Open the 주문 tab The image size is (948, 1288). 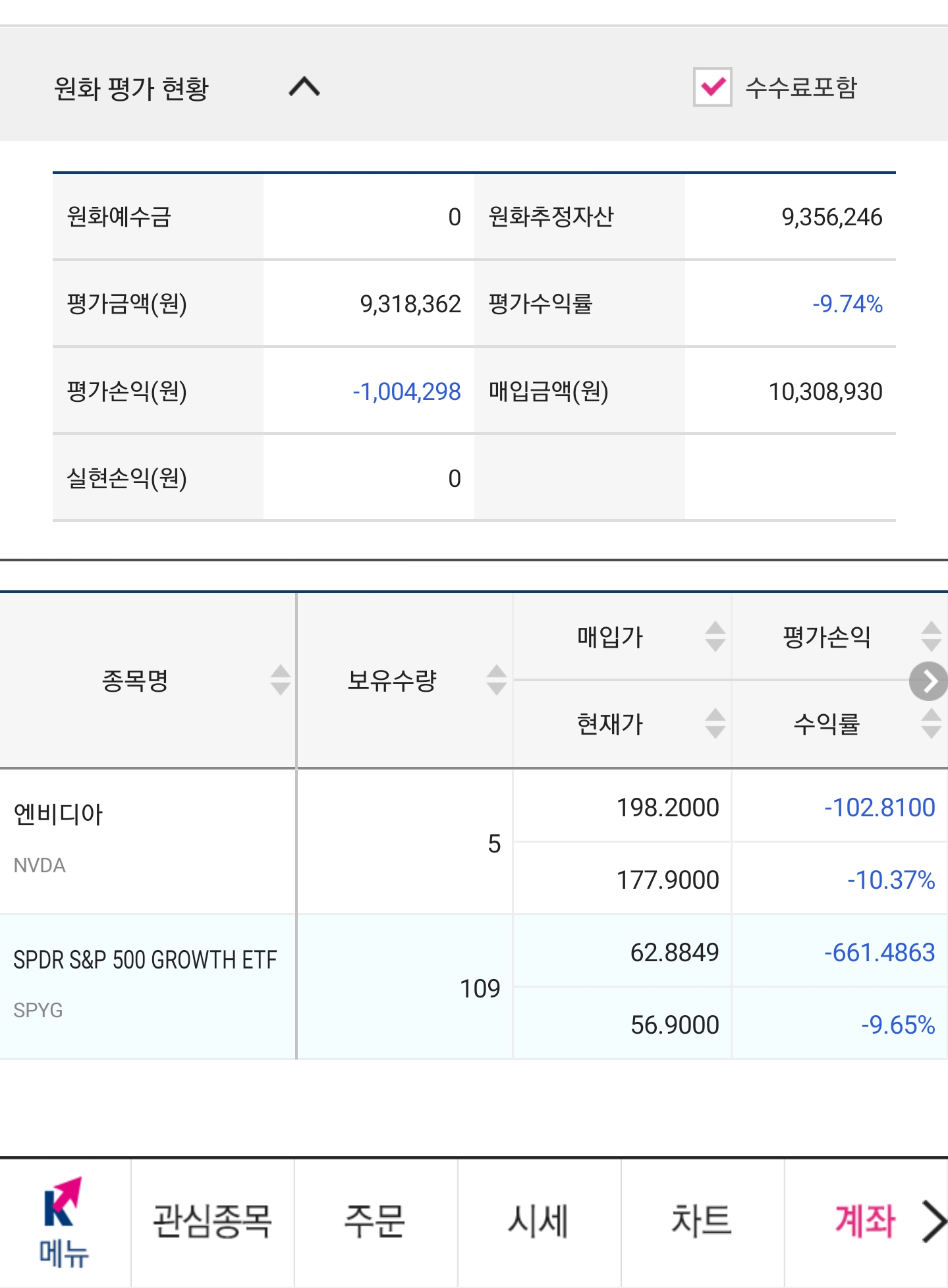point(375,1221)
